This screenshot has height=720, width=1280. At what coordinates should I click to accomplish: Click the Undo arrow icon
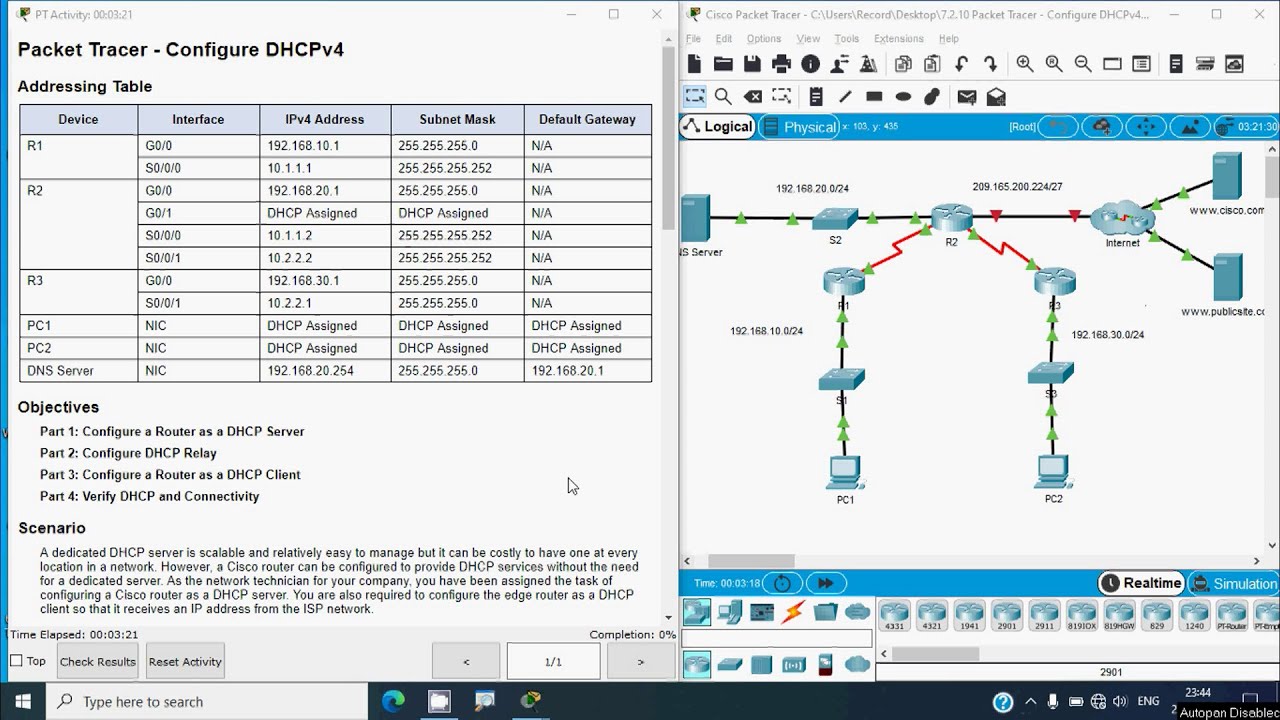(x=961, y=64)
